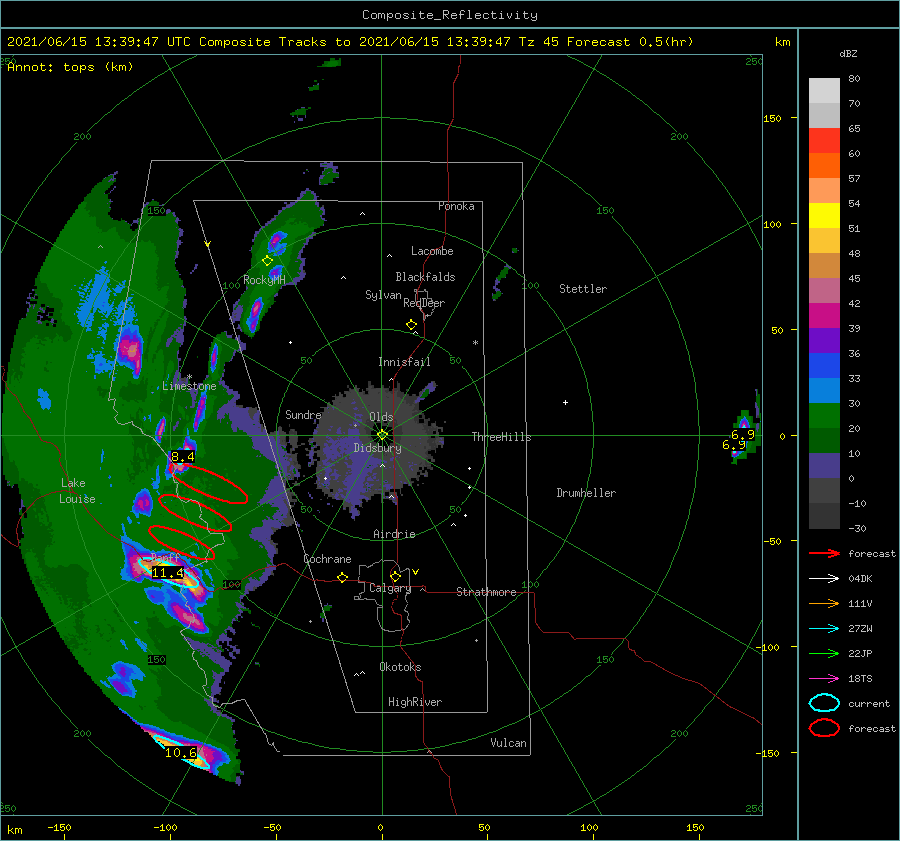Pick the red 65-60 dBZ swatch

click(x=824, y=141)
